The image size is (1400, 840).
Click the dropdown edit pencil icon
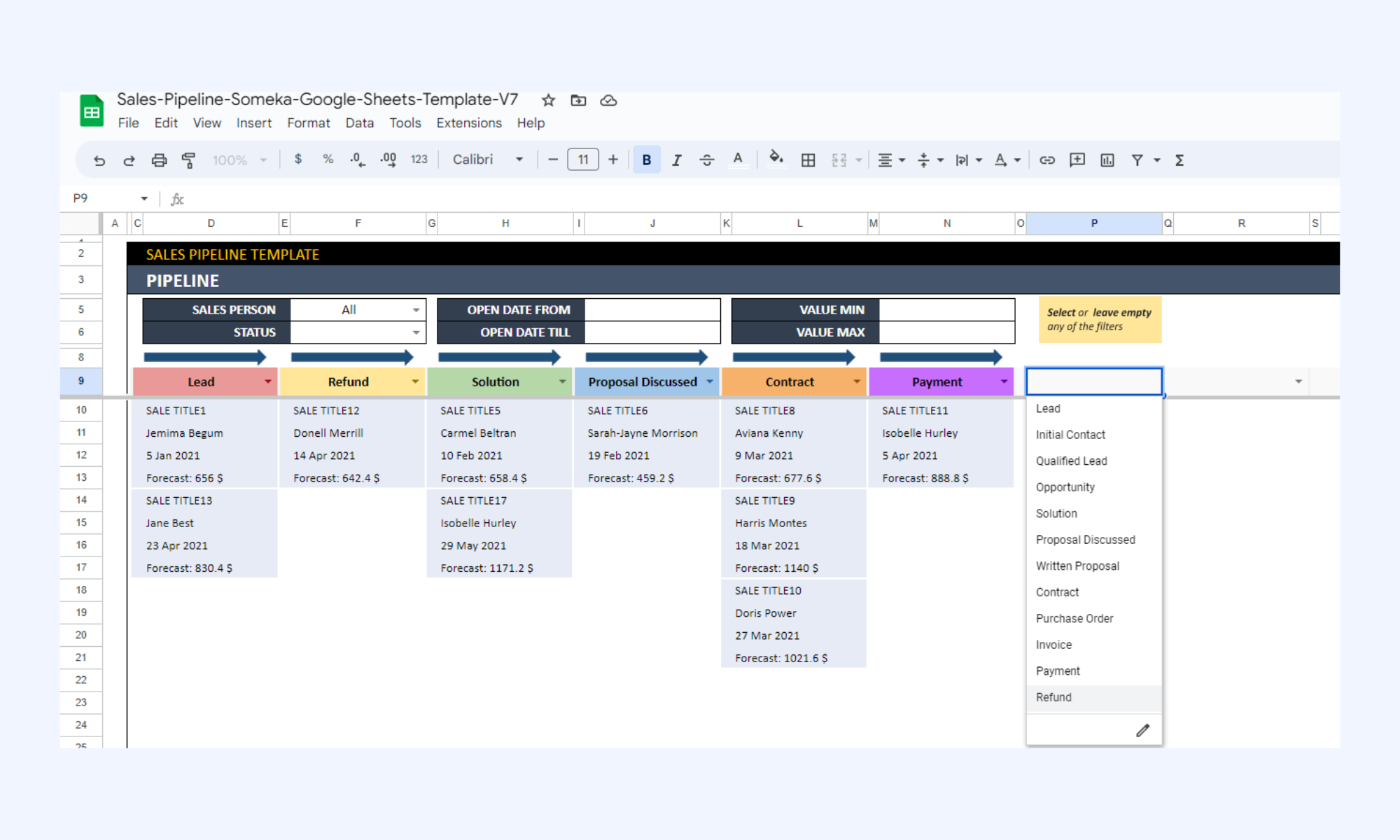(x=1142, y=731)
